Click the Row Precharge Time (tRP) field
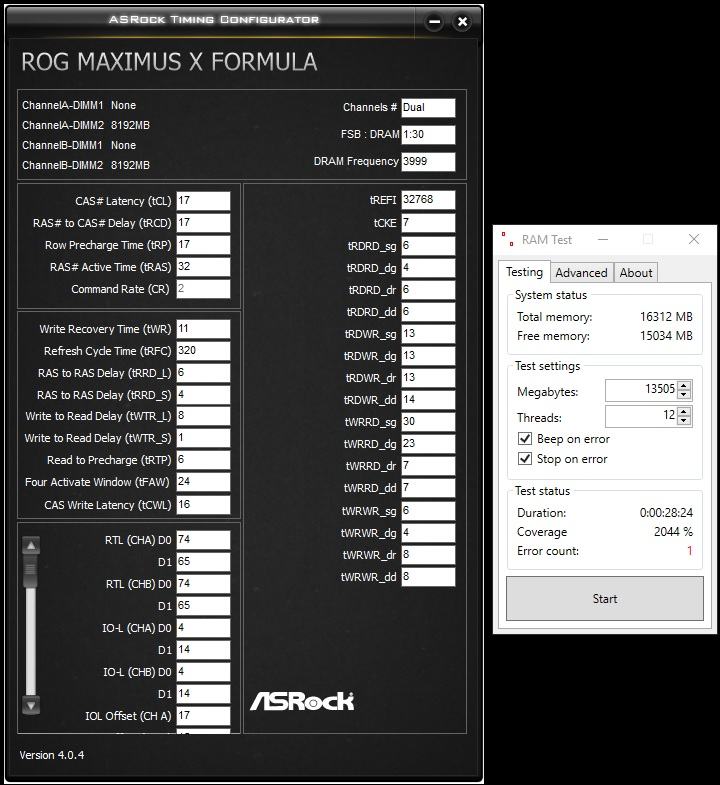 [203, 245]
